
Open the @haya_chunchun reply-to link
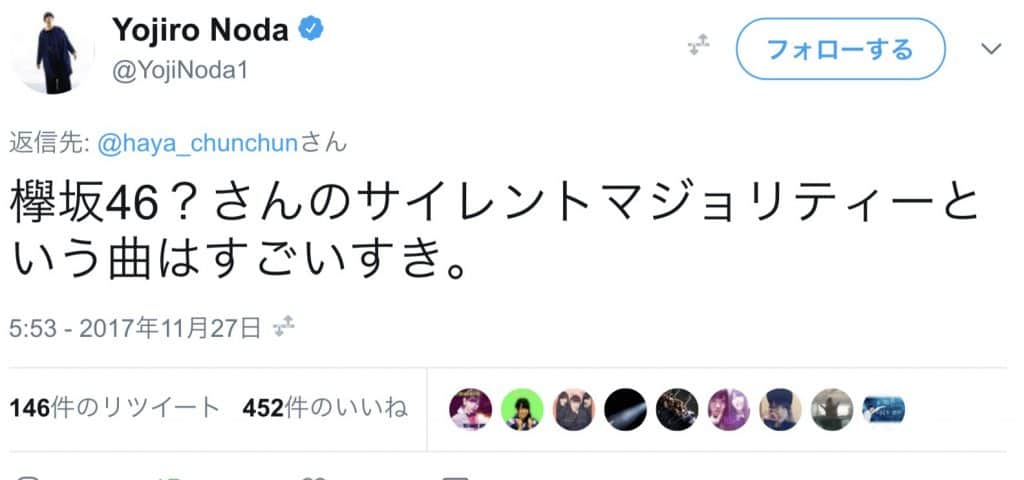point(198,144)
